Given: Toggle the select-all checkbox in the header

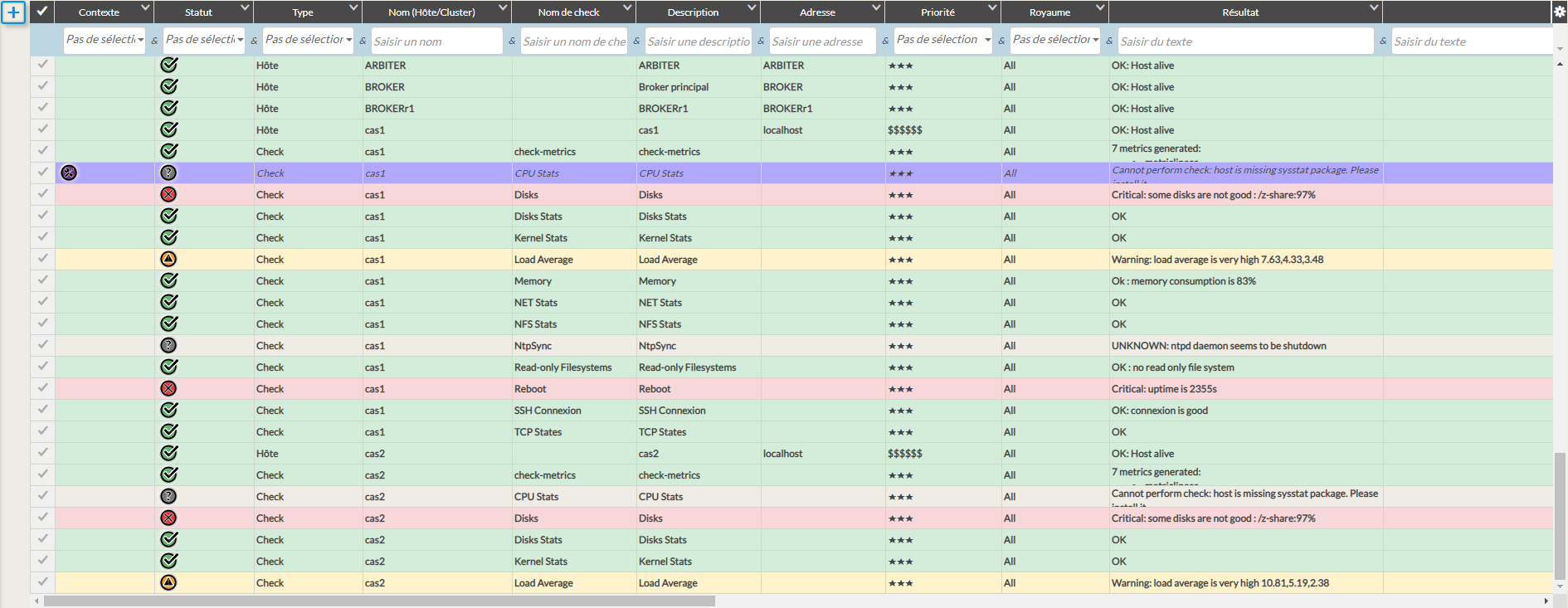Looking at the screenshot, I should point(42,12).
